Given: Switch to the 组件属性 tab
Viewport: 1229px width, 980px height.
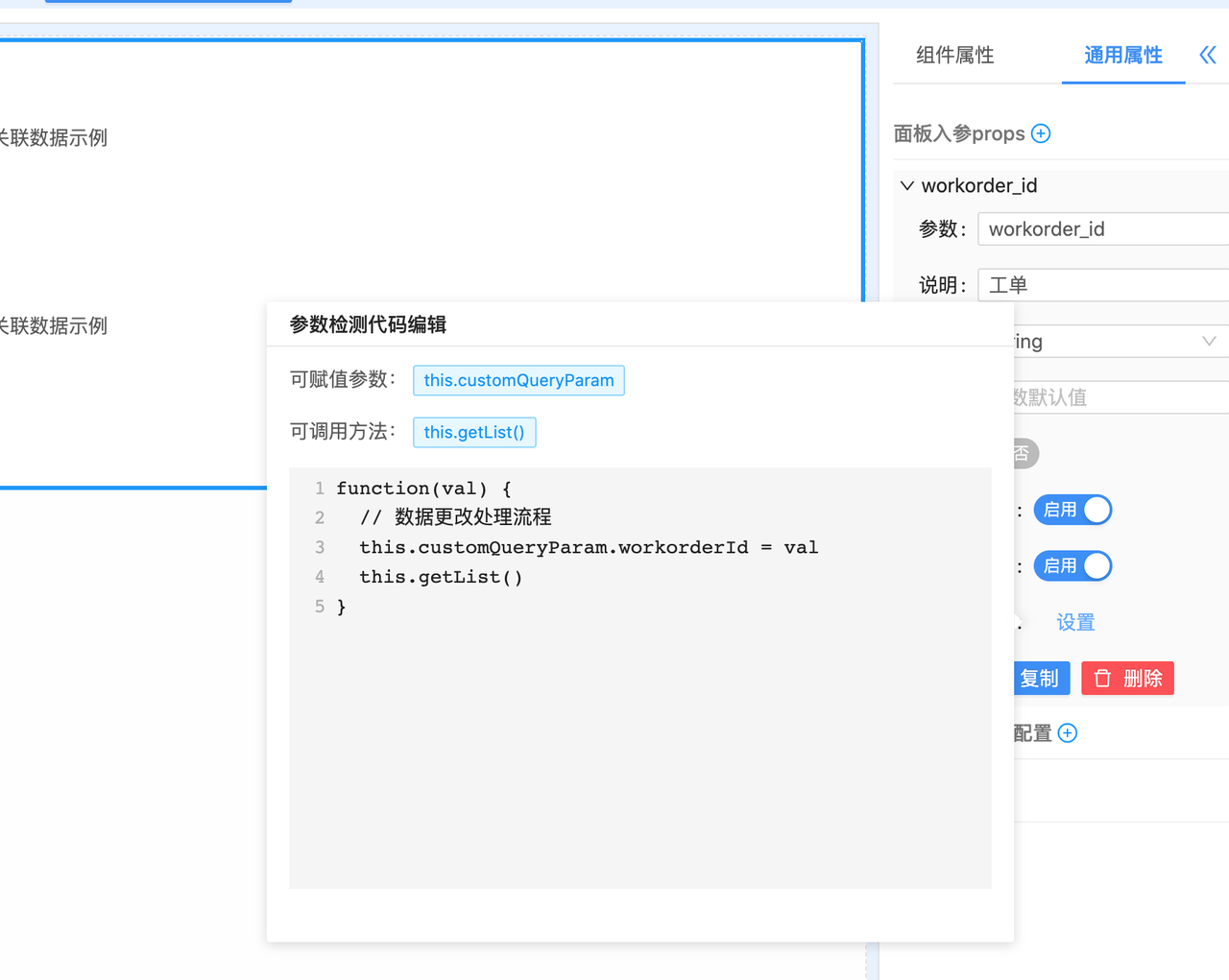Looking at the screenshot, I should pos(954,56).
